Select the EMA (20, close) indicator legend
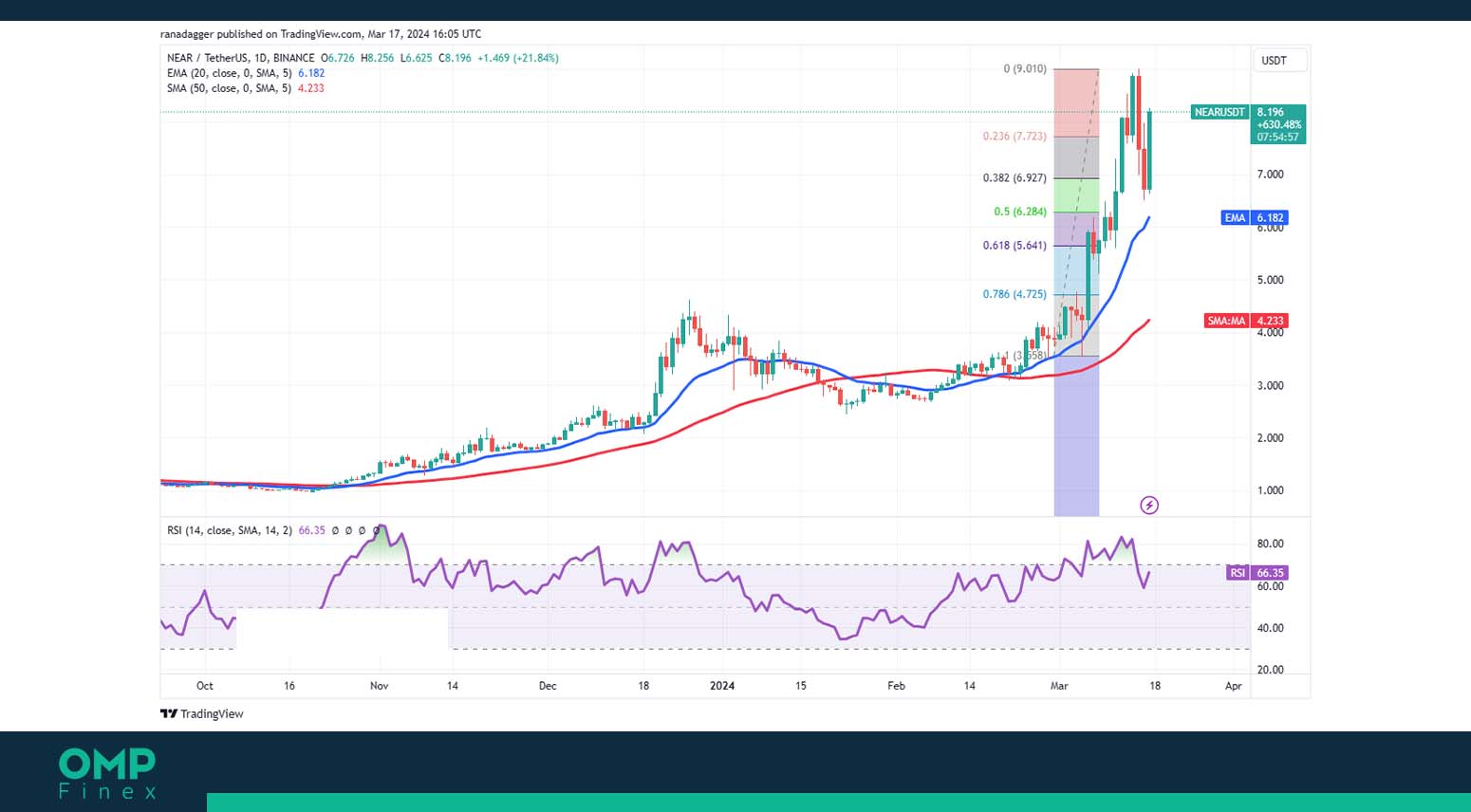 click(246, 73)
